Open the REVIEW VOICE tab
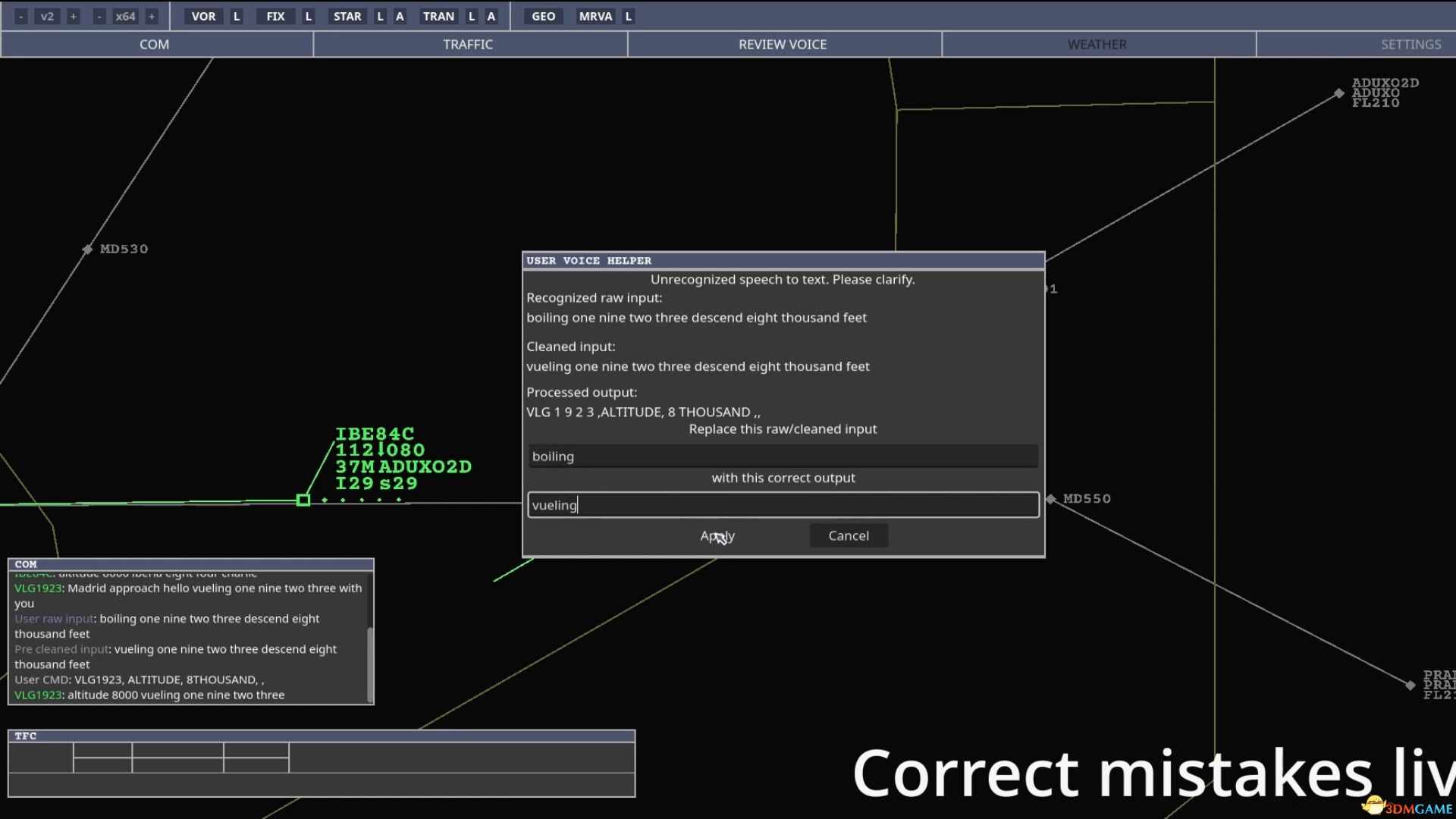 coord(783,44)
